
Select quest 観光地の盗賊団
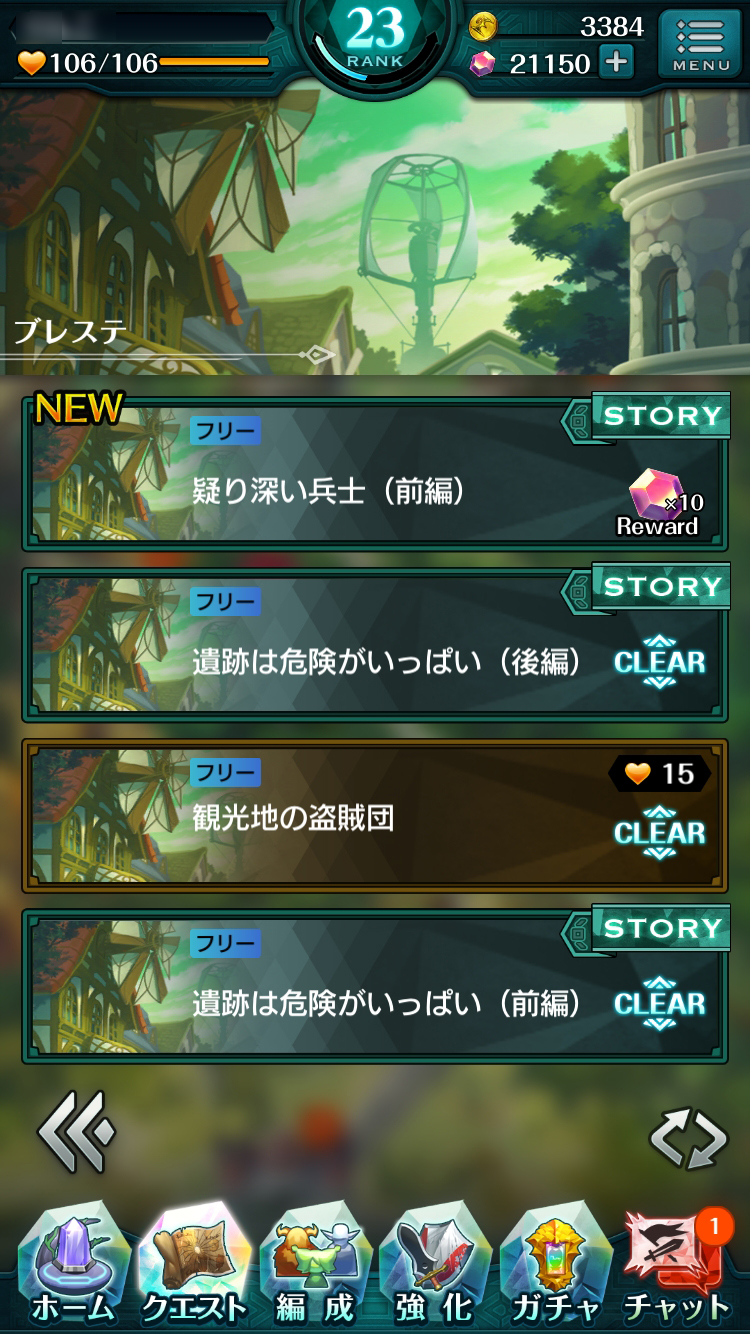[x=375, y=816]
